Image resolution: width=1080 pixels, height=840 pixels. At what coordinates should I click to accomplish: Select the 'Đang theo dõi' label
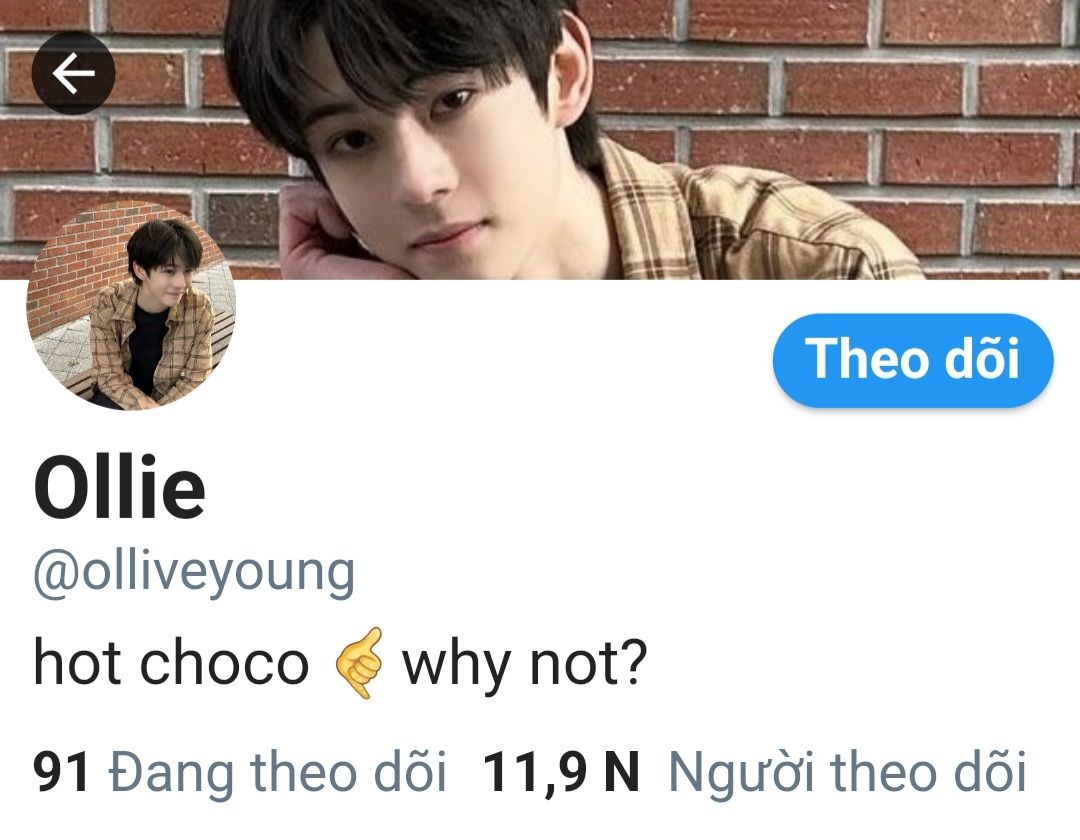click(x=278, y=771)
